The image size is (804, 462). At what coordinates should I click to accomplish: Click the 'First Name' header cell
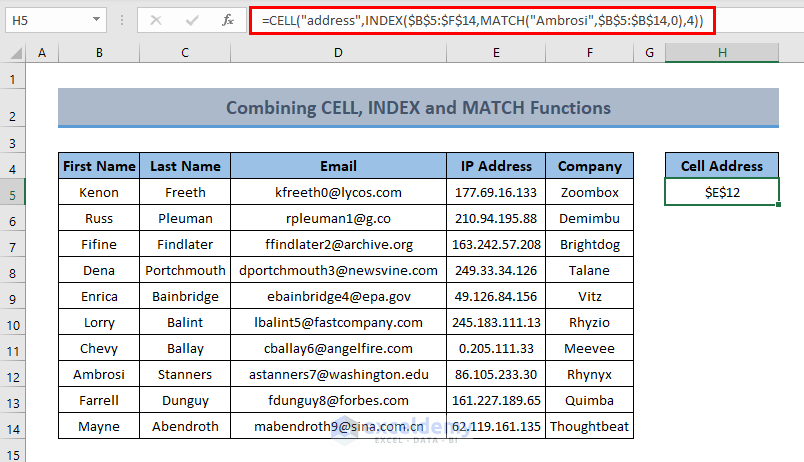(99, 166)
